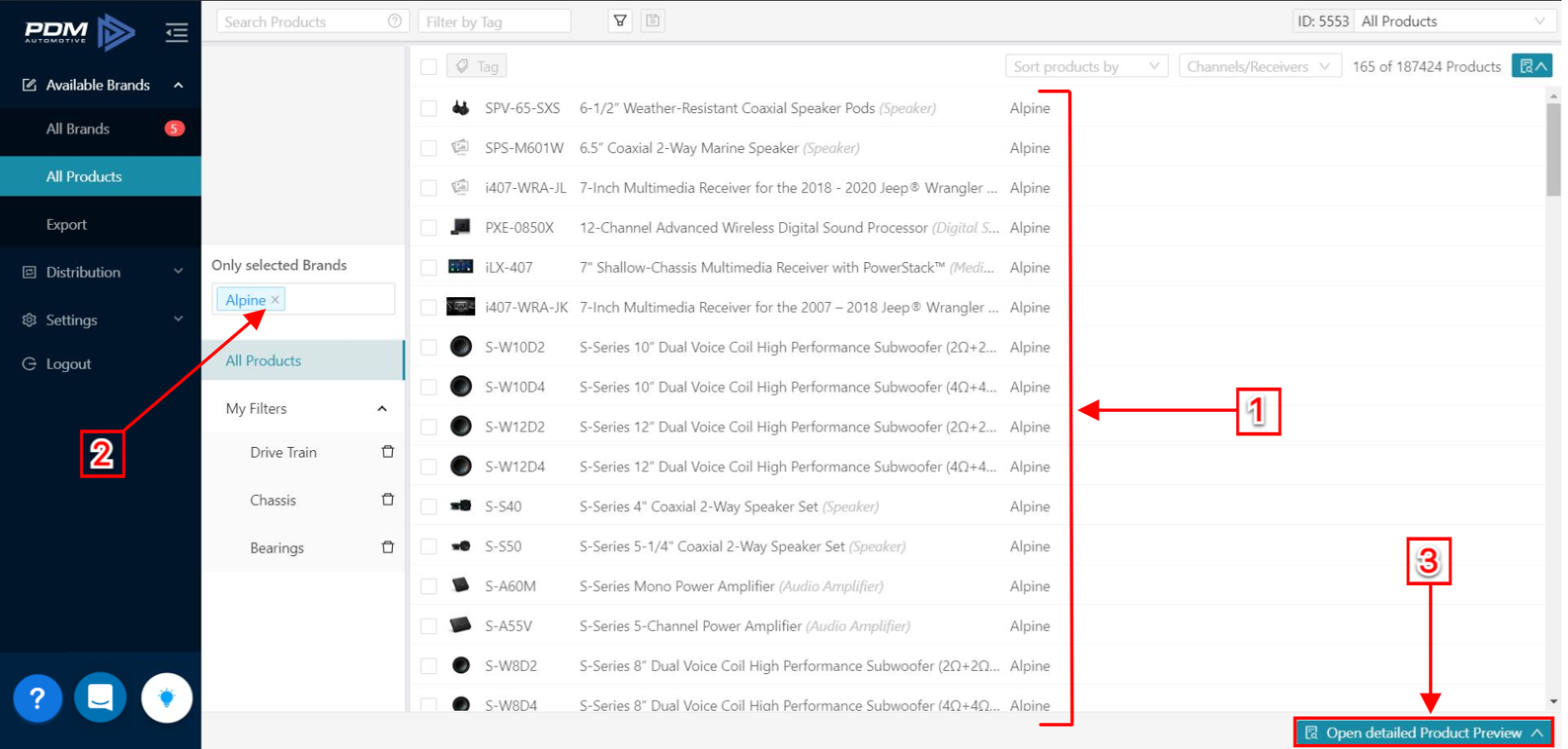Click the scrollbar down arrow

[1553, 702]
